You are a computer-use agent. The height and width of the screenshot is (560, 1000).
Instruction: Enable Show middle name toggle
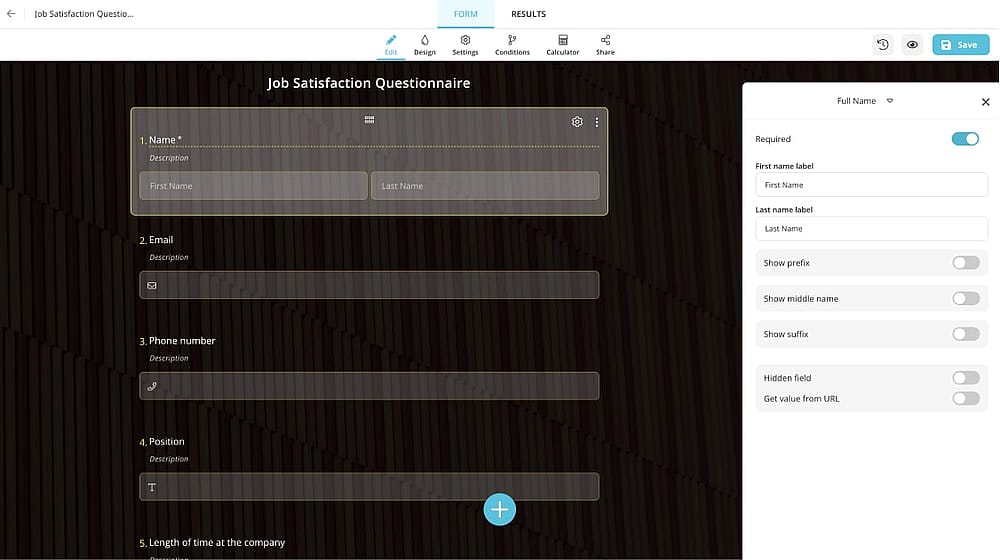point(966,298)
